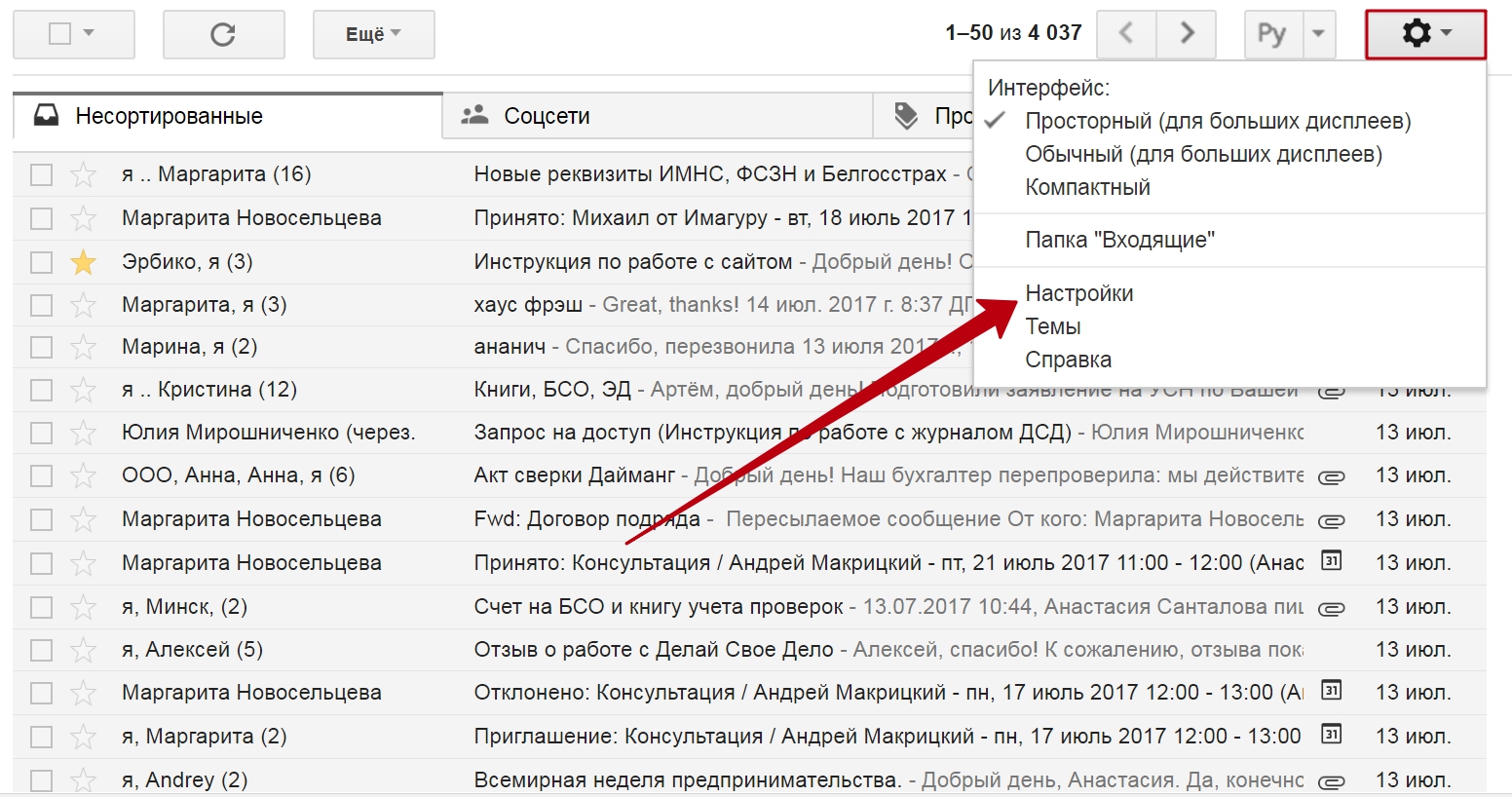This screenshot has height=797, width=1512.
Task: Click the refresh inbox icon
Action: (x=223, y=35)
